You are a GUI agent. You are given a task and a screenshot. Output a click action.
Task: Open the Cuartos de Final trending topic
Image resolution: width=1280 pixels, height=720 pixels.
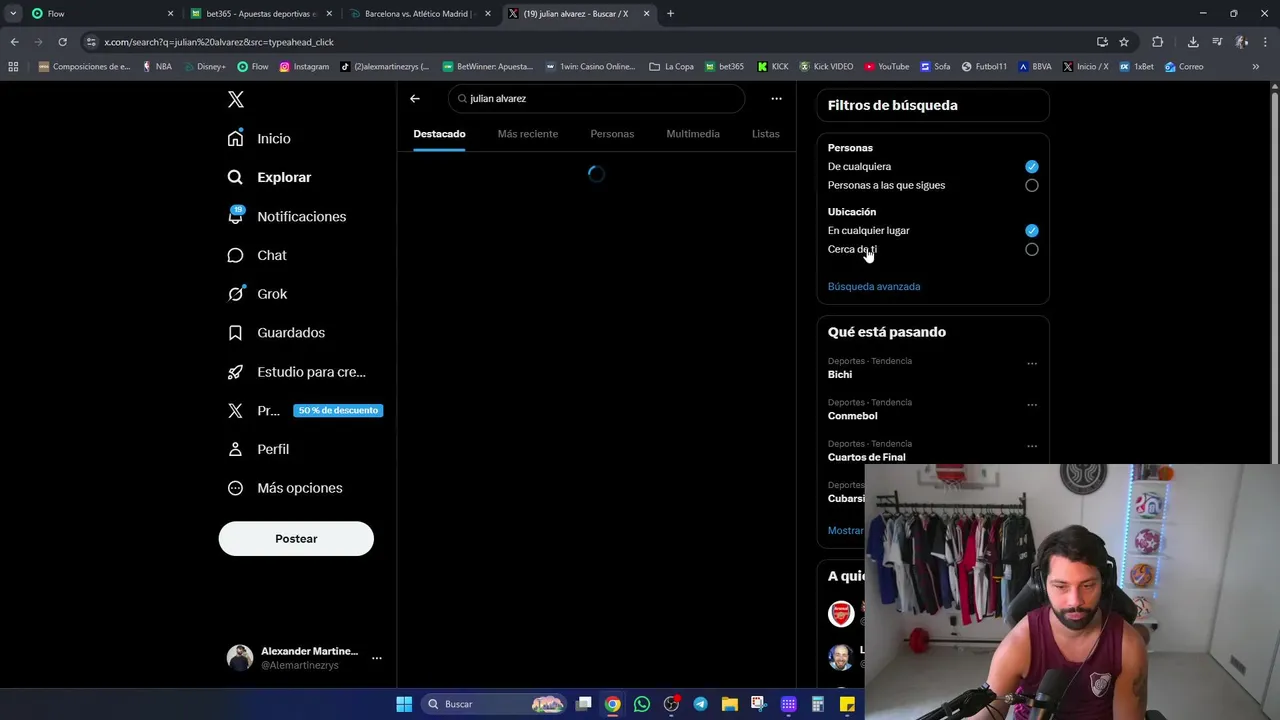coord(867,457)
